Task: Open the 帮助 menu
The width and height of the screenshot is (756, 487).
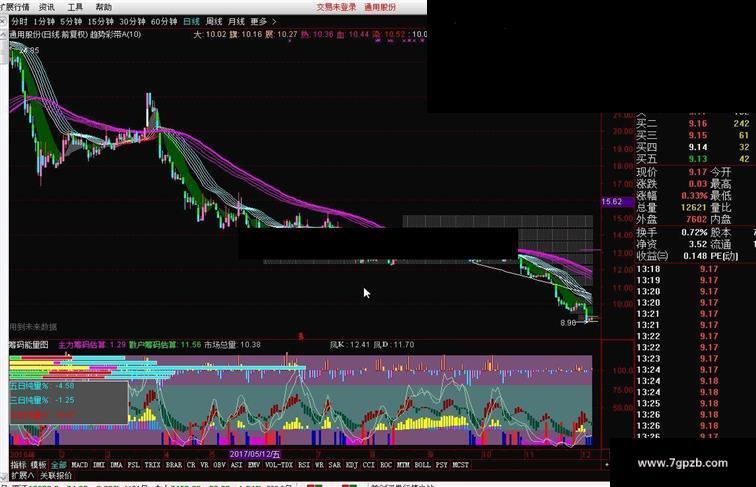Action: [x=104, y=7]
